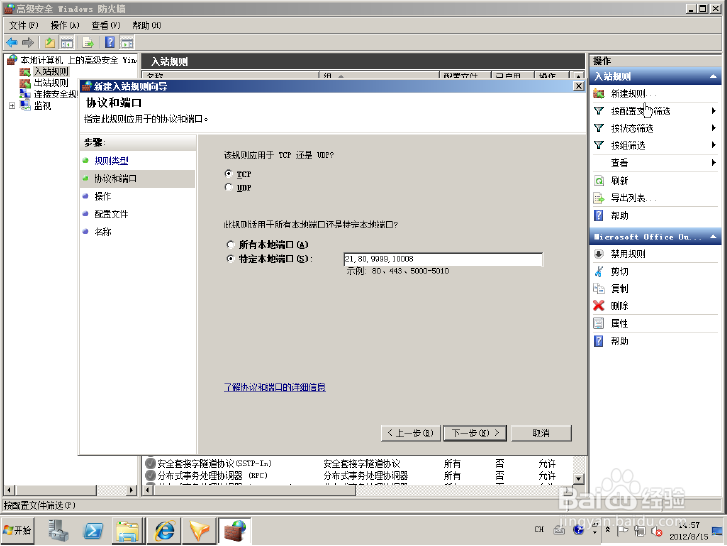The image size is (727, 546).
Task: Click the 剪切 scissors icon
Action: tap(599, 271)
